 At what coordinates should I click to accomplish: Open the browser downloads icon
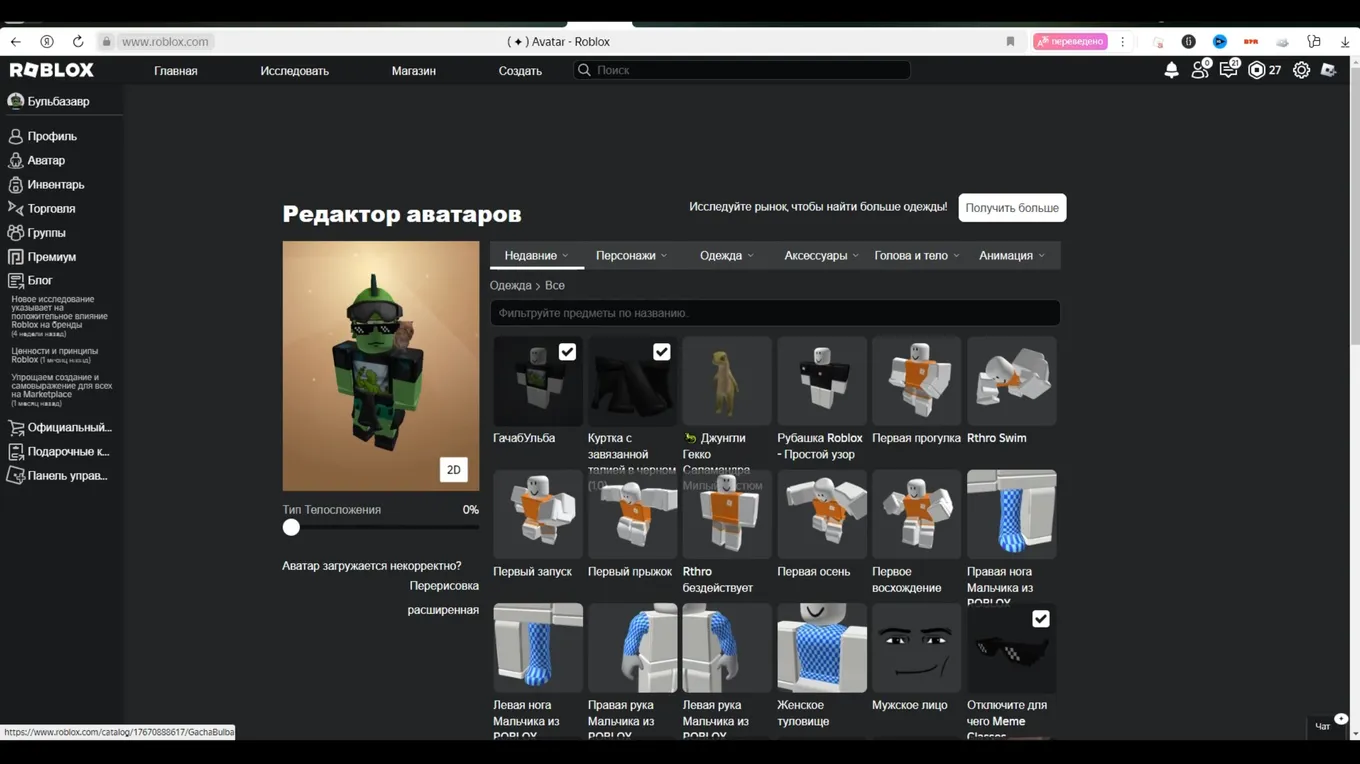1344,41
